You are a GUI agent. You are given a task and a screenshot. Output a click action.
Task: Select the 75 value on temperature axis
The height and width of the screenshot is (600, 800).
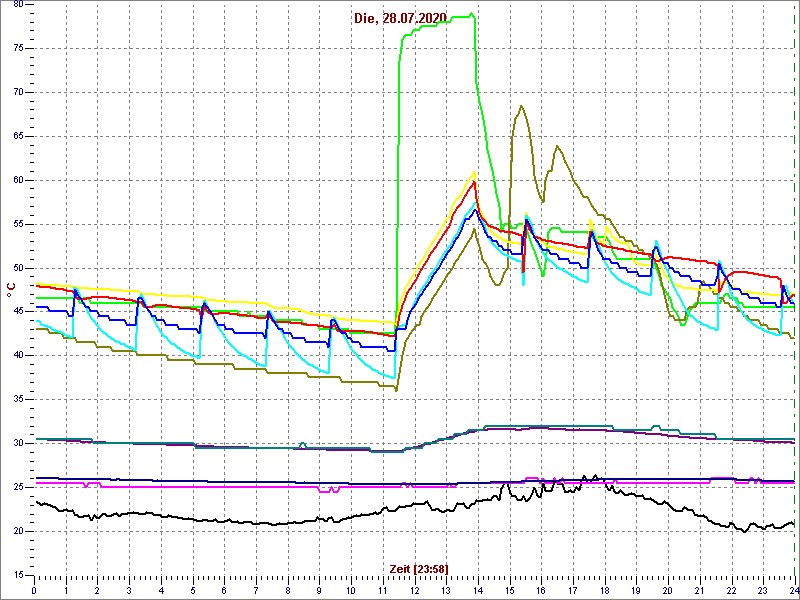[x=17, y=48]
